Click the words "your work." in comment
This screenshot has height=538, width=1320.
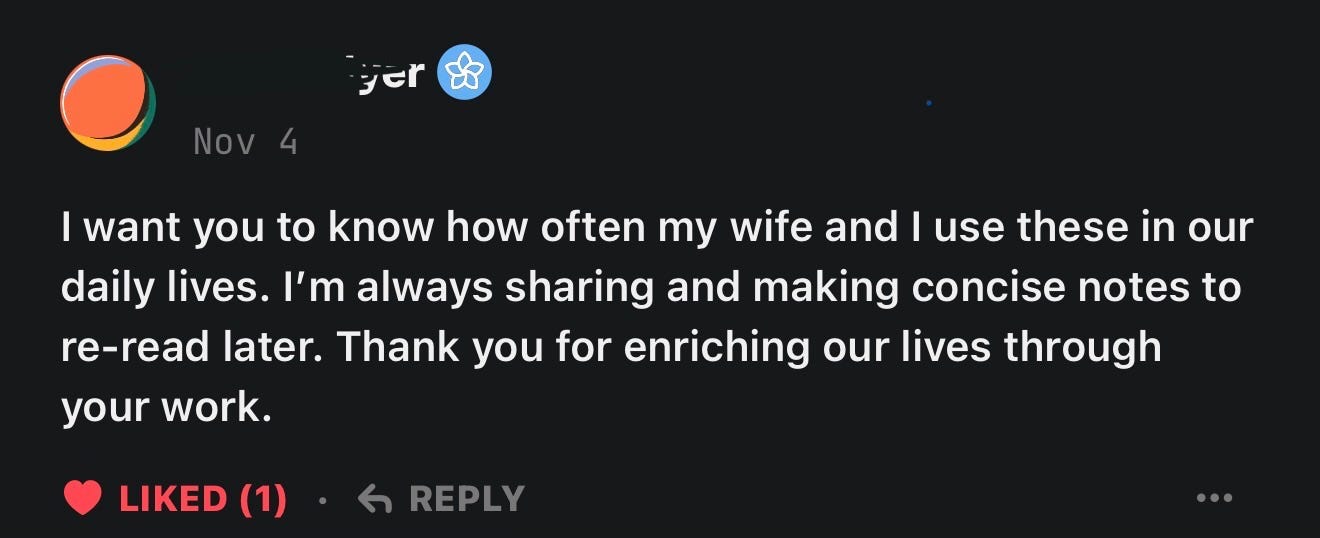[166, 408]
